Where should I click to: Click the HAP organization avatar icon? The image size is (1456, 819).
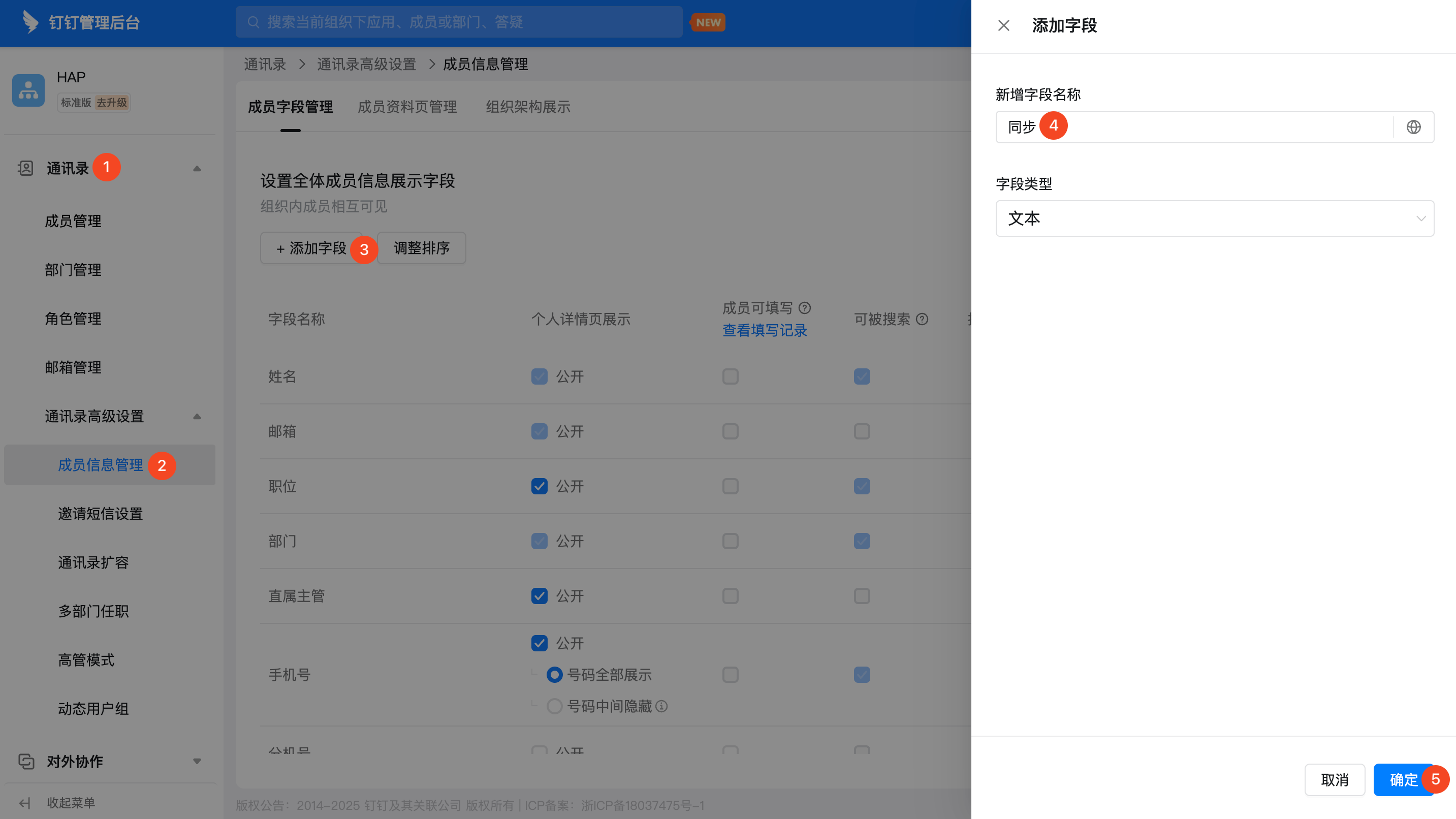28,90
